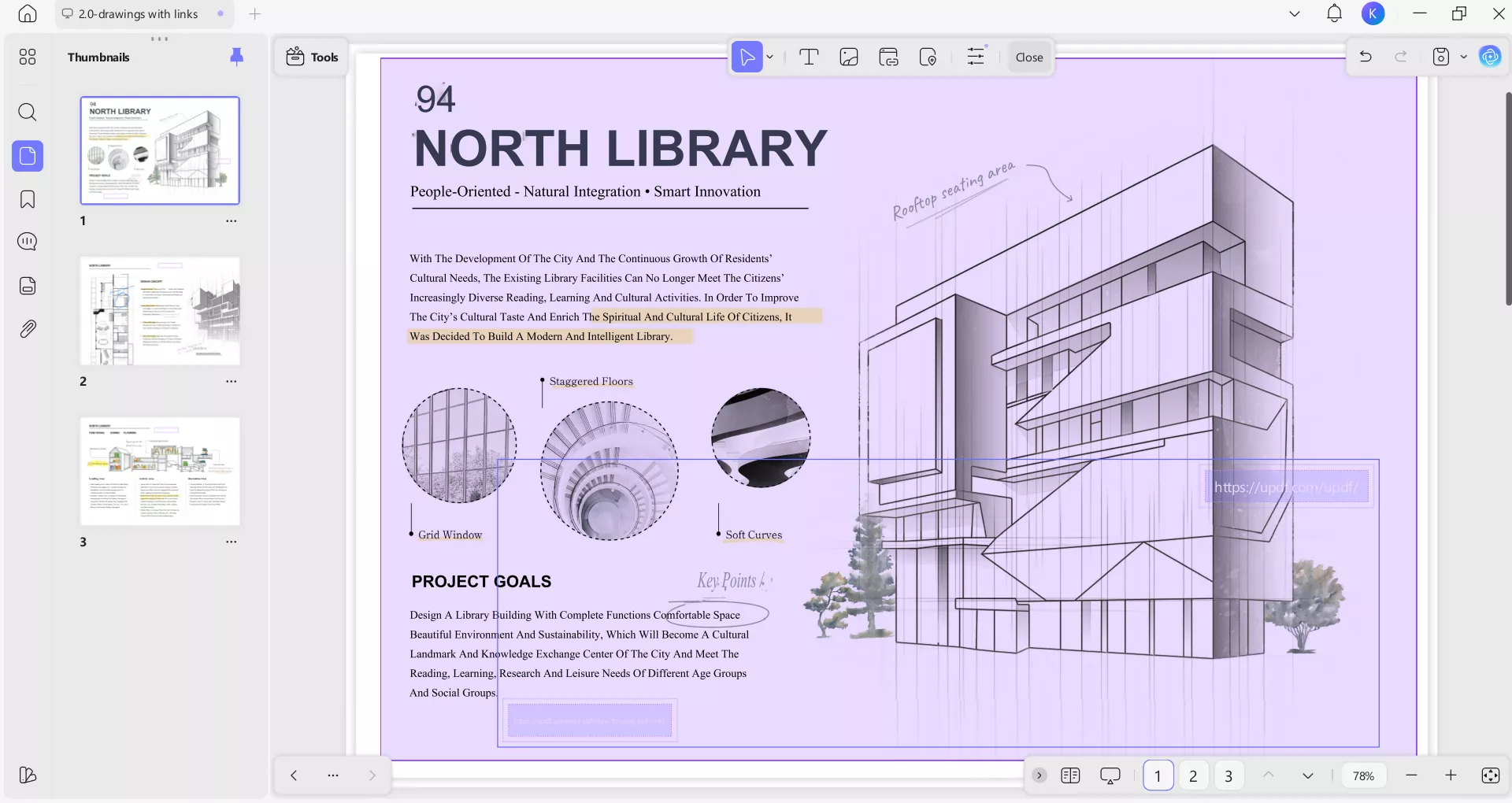The width and height of the screenshot is (1512, 803).
Task: Toggle fullscreen fit mode
Action: (1490, 775)
